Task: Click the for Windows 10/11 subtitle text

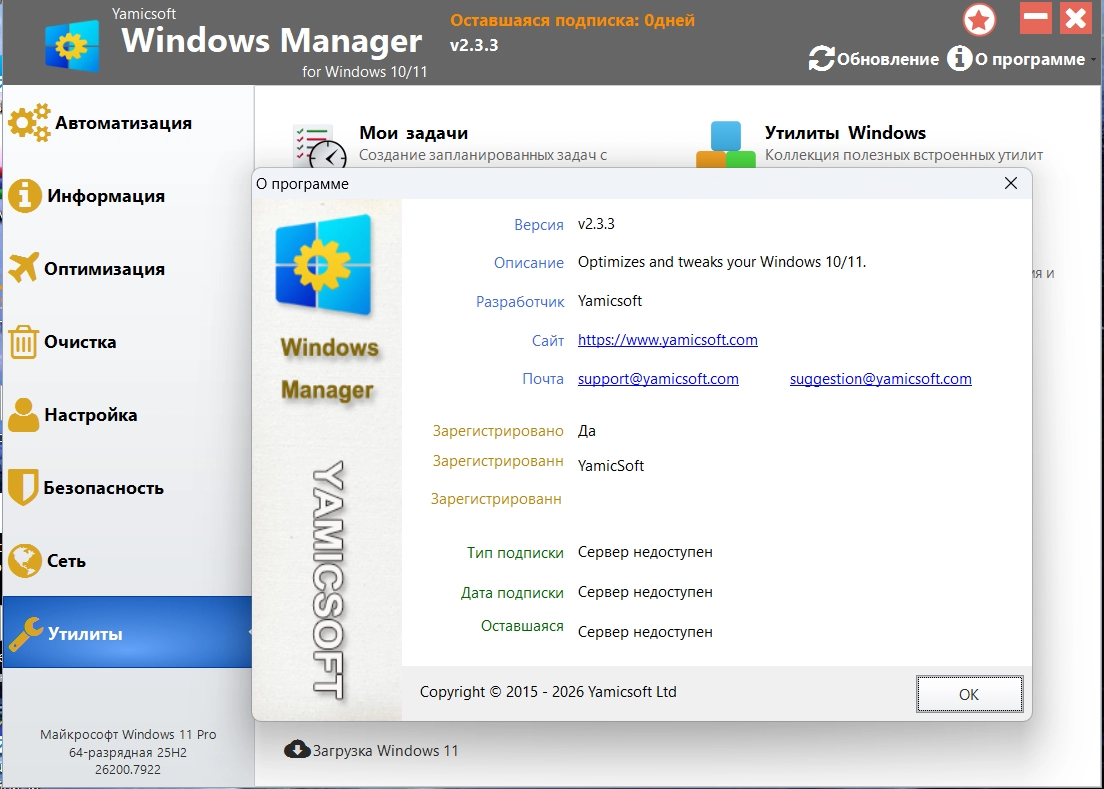Action: pyautogui.click(x=365, y=72)
